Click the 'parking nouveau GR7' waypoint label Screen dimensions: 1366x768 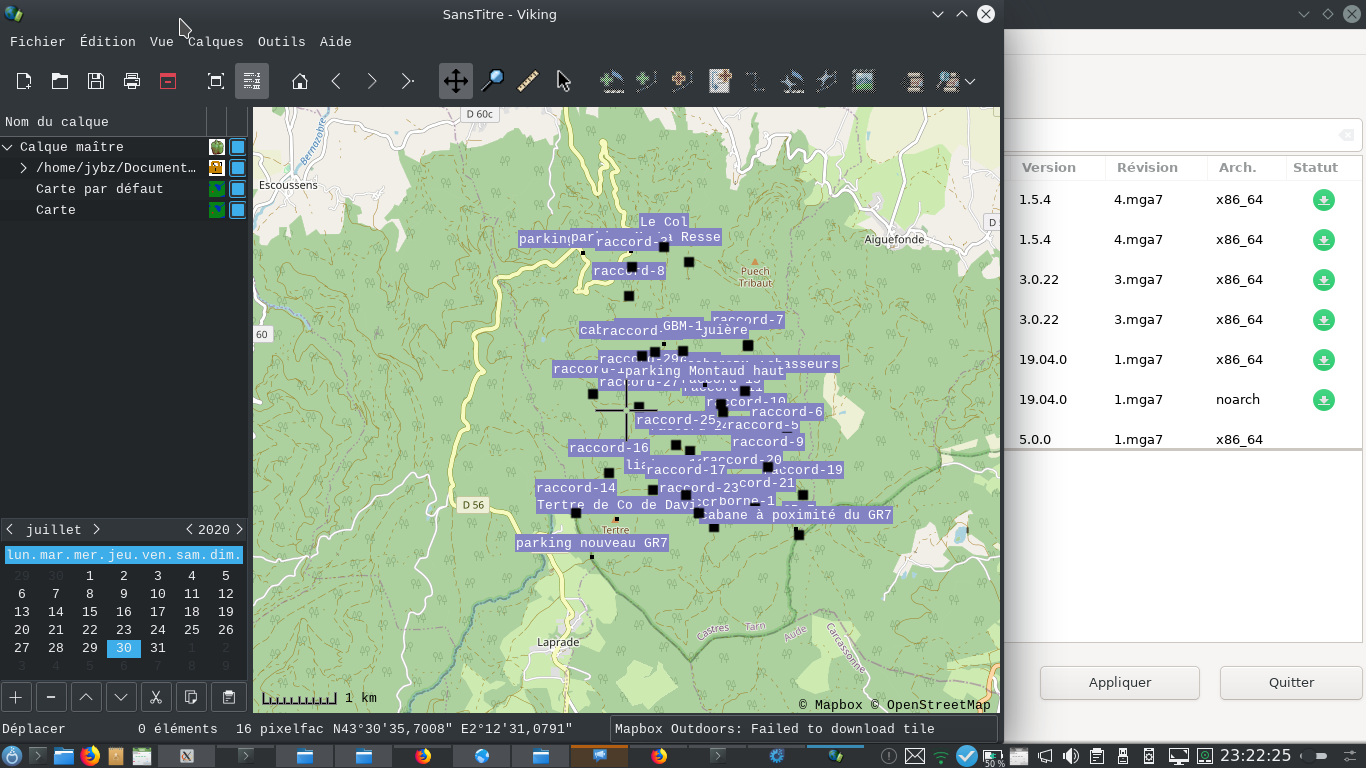point(591,543)
